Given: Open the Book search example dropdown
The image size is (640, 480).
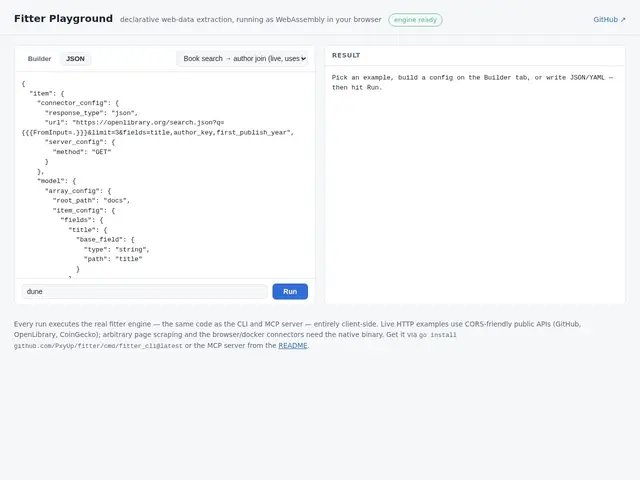Looking at the screenshot, I should point(242,59).
